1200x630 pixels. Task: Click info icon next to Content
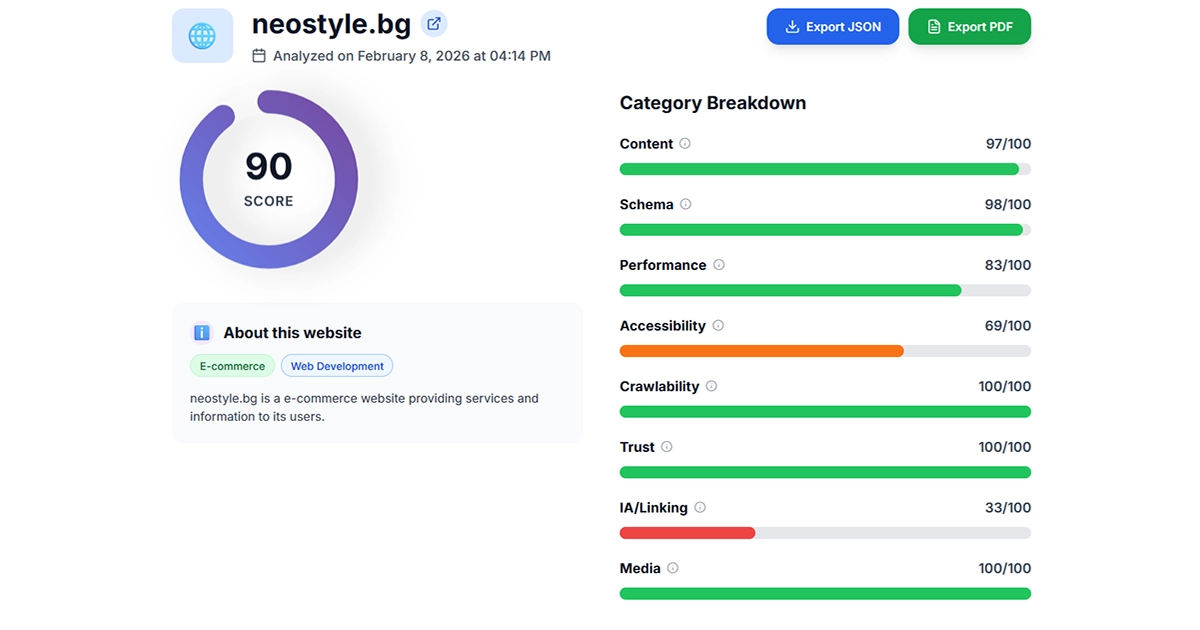[685, 143]
